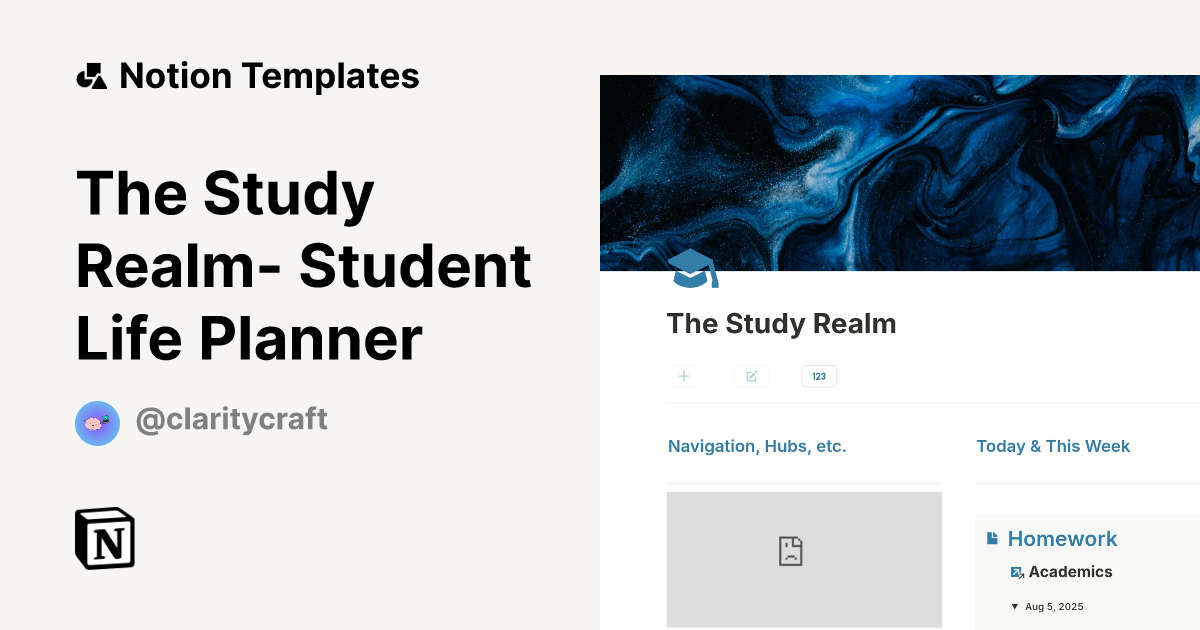Viewport: 1200px width, 630px height.
Task: Click the gray image placeholder card
Action: 804,559
